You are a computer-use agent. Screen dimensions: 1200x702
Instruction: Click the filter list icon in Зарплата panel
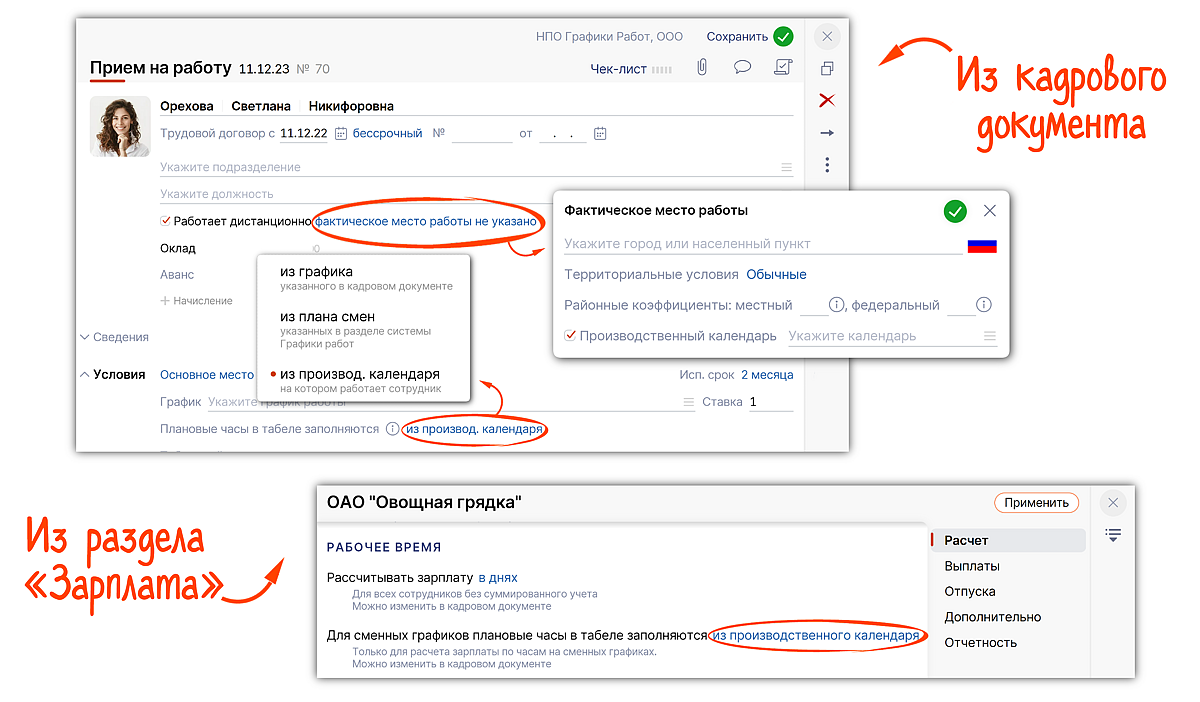pyautogui.click(x=1113, y=536)
